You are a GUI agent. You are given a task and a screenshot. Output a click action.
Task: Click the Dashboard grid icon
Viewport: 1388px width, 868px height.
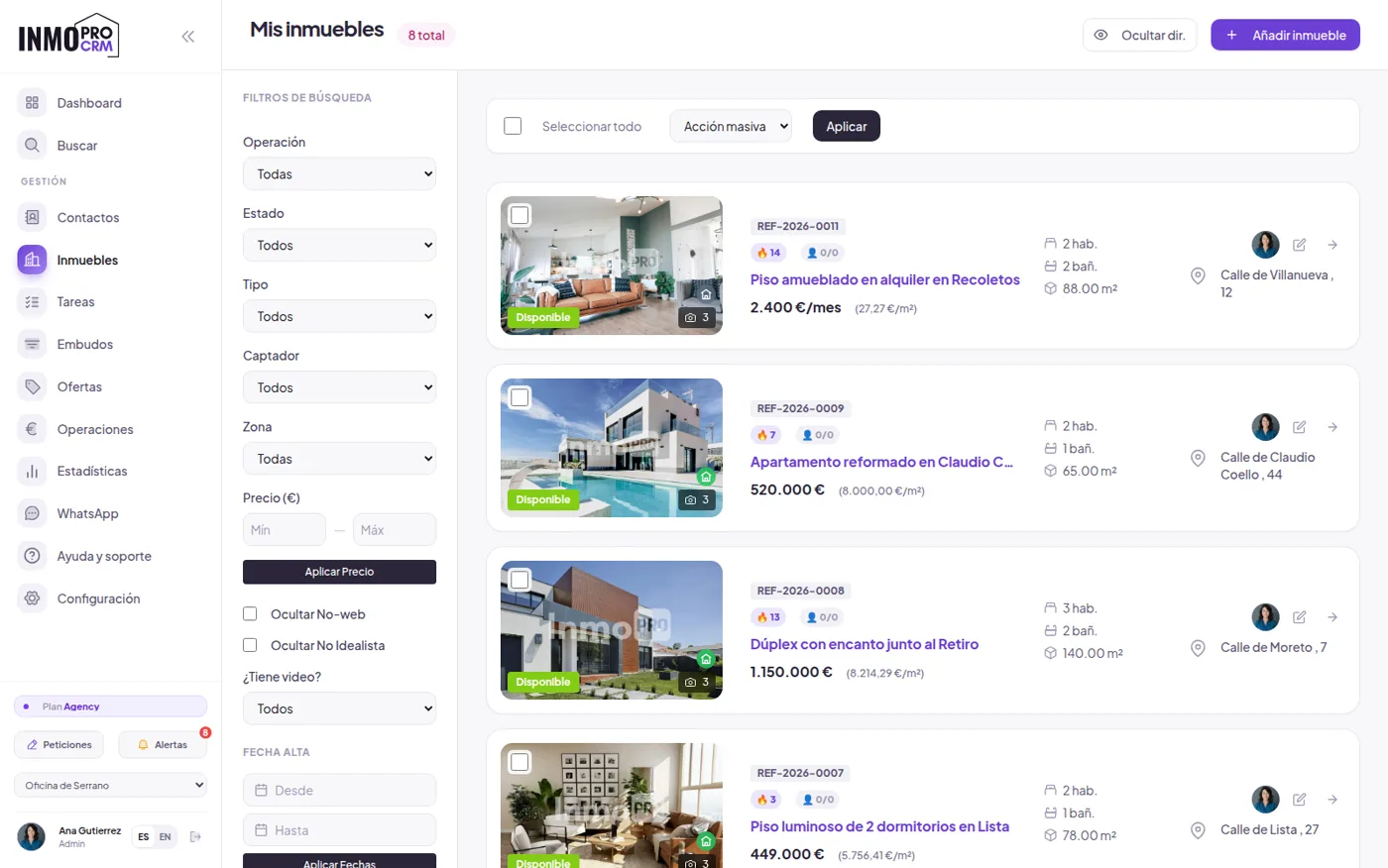coord(33,103)
